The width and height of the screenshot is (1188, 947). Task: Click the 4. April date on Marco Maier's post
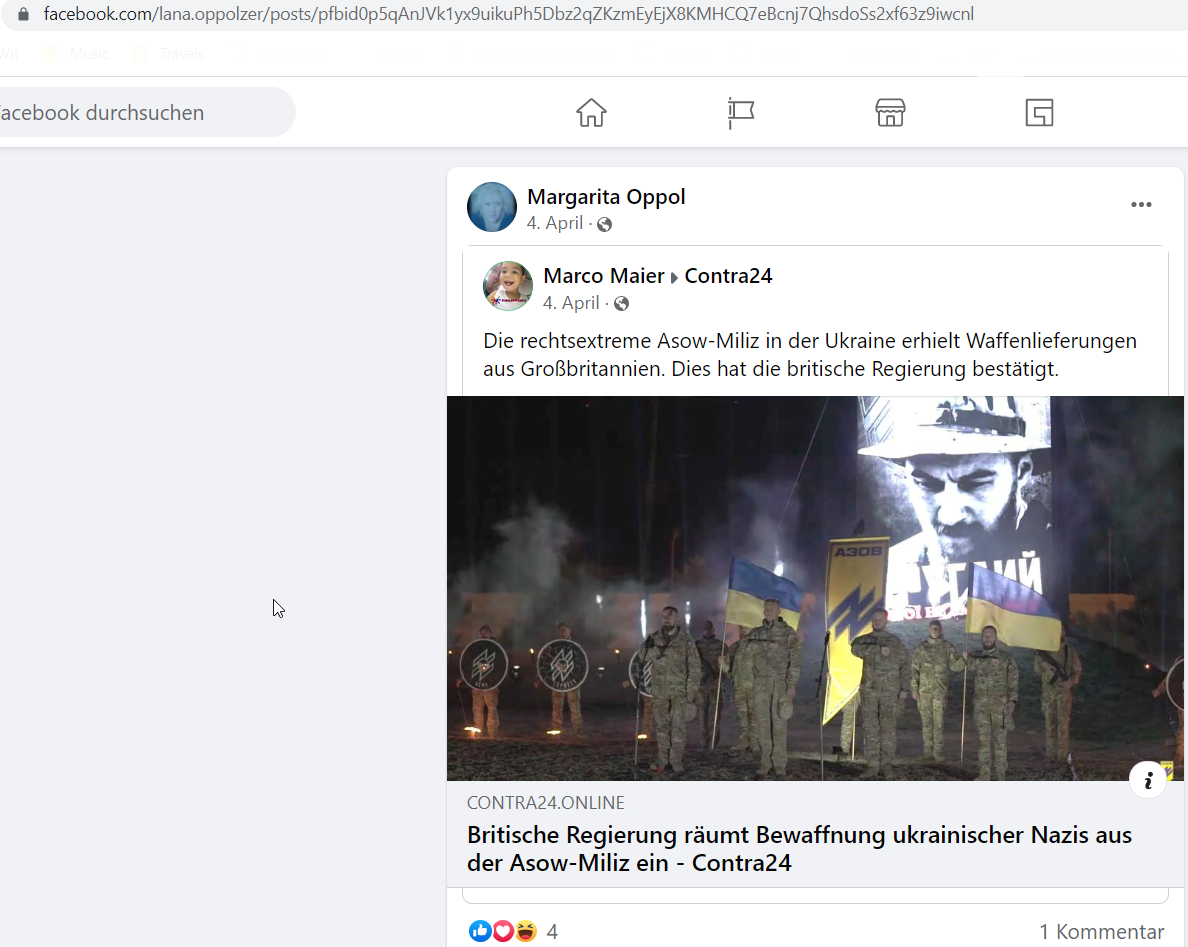pyautogui.click(x=571, y=303)
